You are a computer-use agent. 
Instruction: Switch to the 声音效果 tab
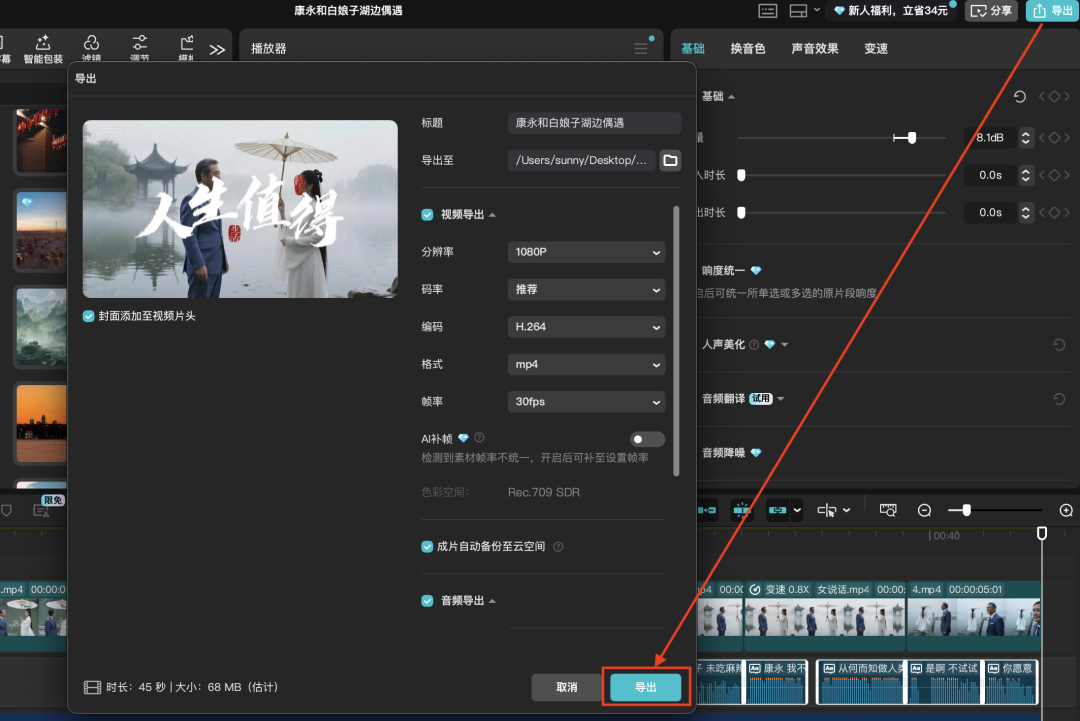814,47
